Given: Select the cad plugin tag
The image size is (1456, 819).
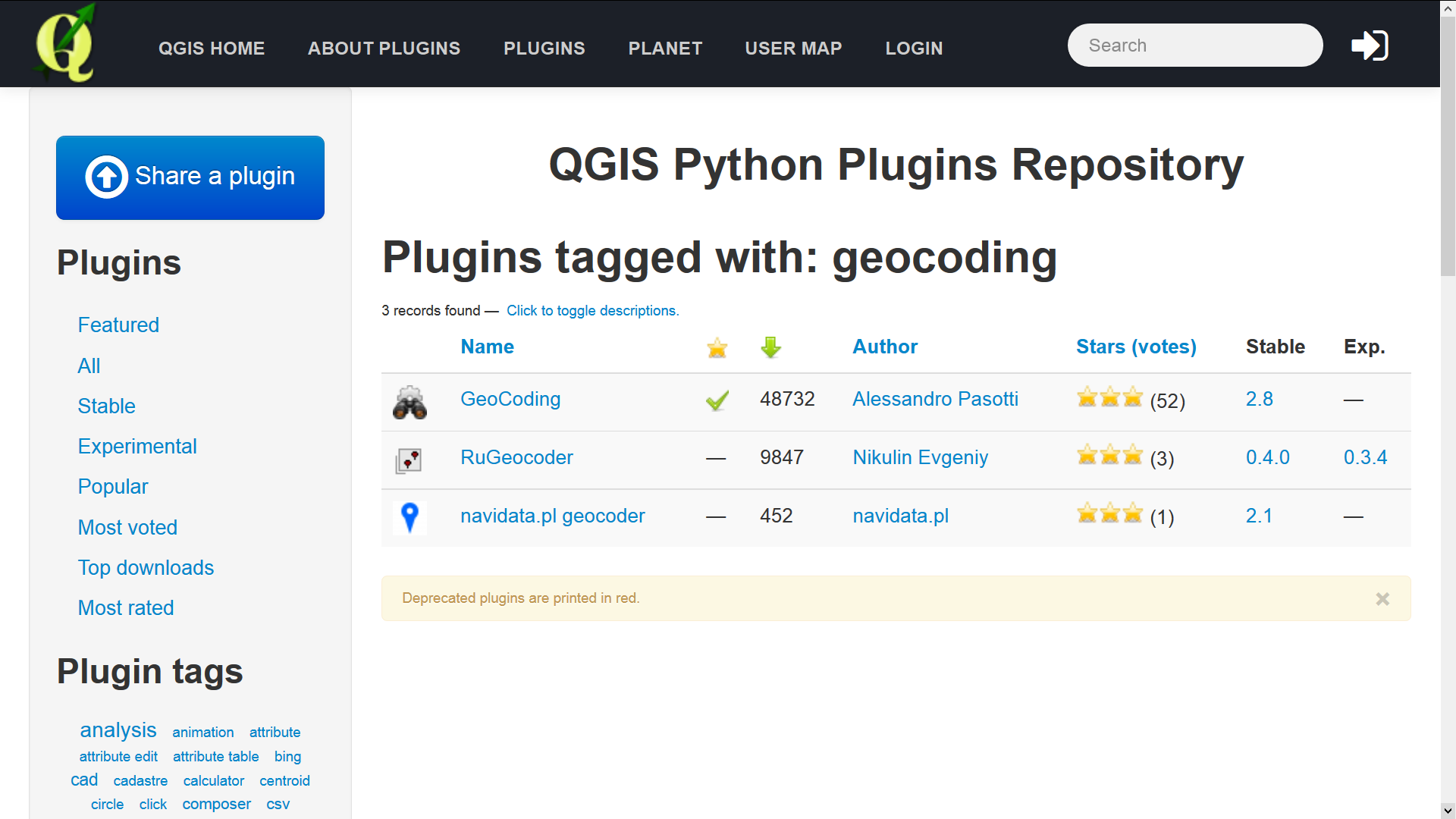Looking at the screenshot, I should [x=84, y=780].
